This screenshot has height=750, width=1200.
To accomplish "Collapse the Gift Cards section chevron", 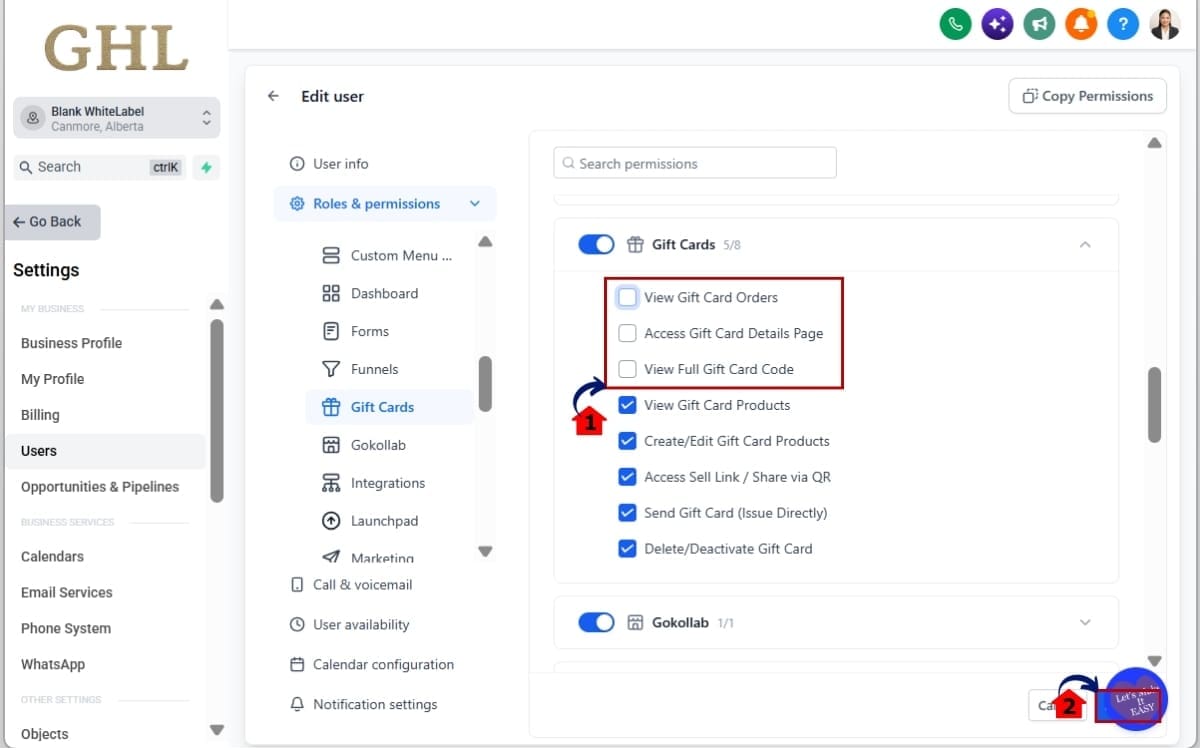I will pos(1085,244).
